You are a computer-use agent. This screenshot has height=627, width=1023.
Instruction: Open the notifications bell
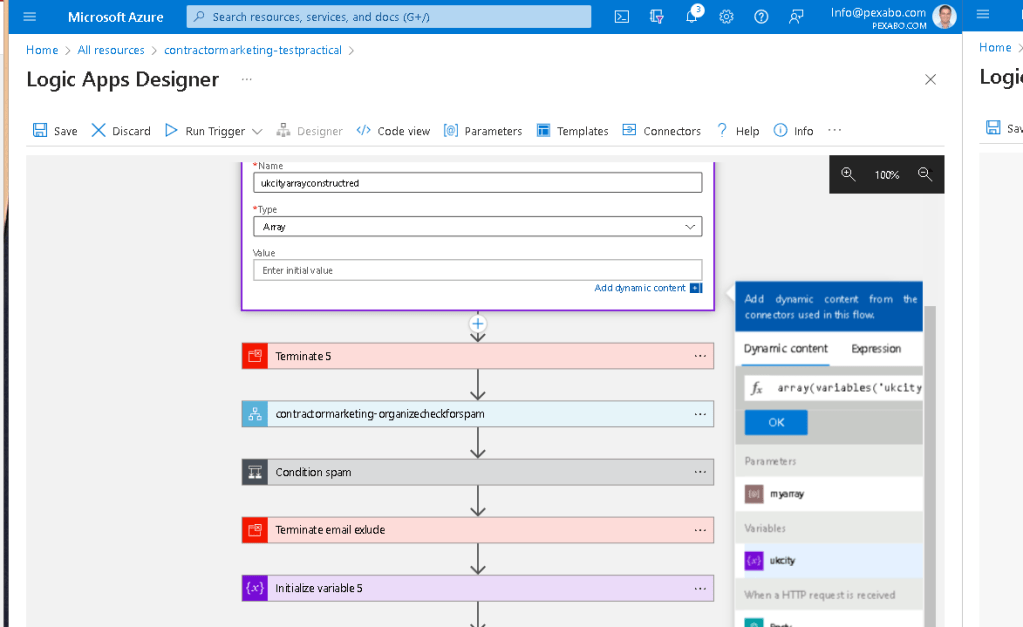coord(692,16)
